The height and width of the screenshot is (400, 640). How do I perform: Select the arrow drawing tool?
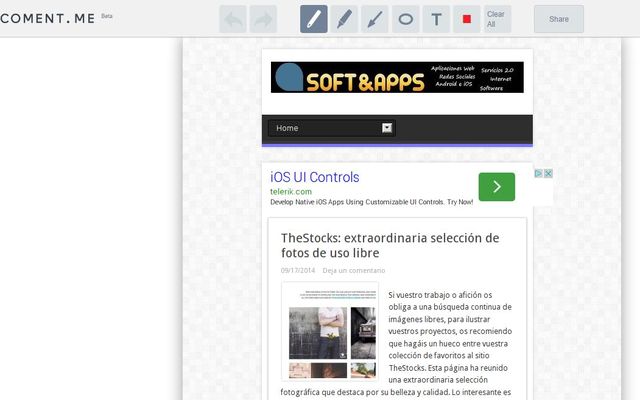point(375,19)
